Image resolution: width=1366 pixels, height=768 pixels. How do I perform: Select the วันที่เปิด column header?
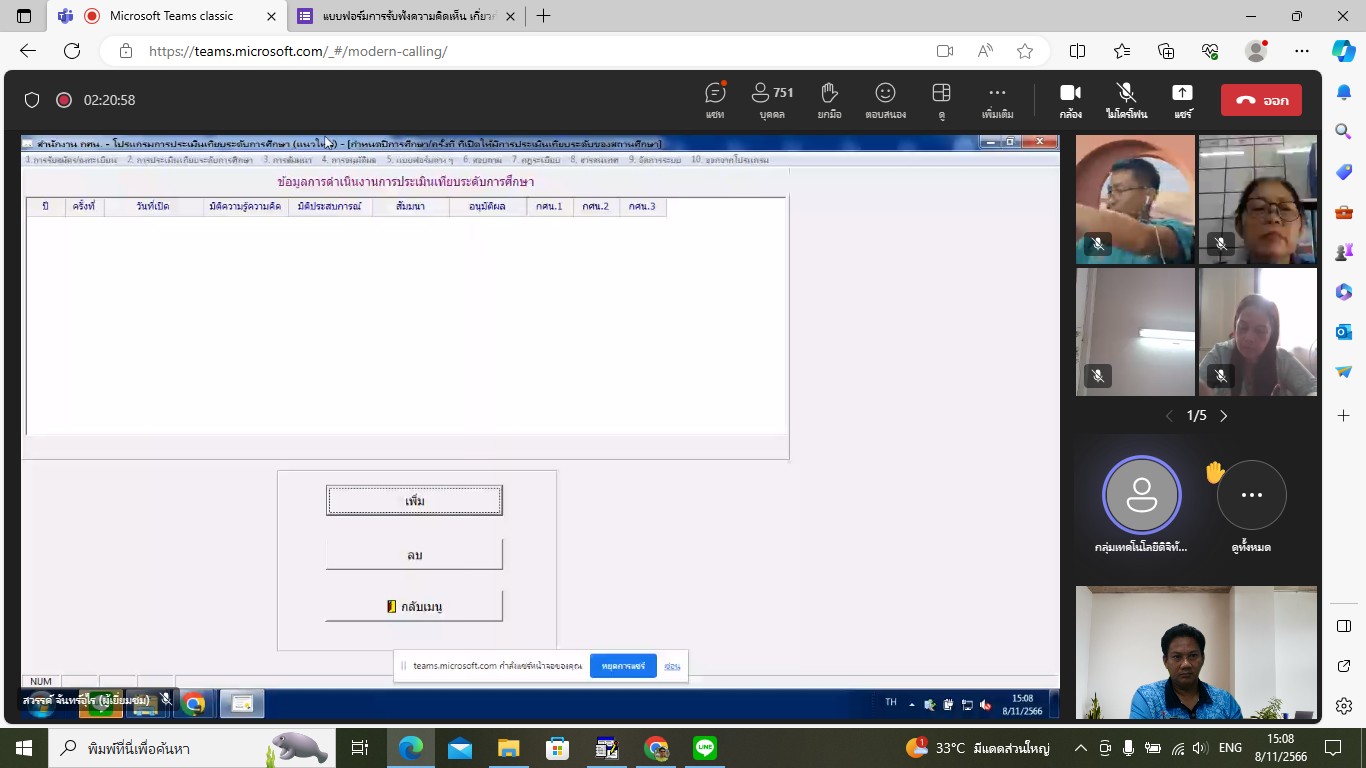click(153, 207)
